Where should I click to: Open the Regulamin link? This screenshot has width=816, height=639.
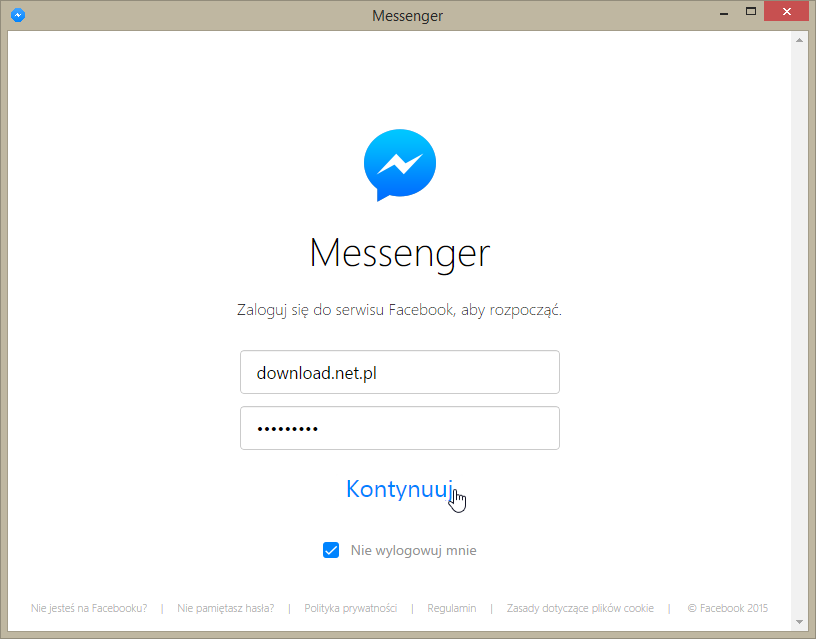click(x=452, y=608)
